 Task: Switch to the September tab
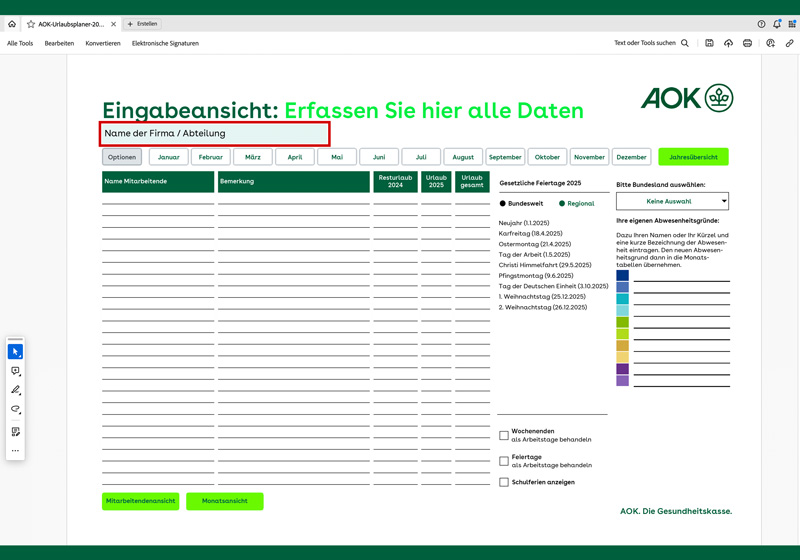[x=505, y=157]
